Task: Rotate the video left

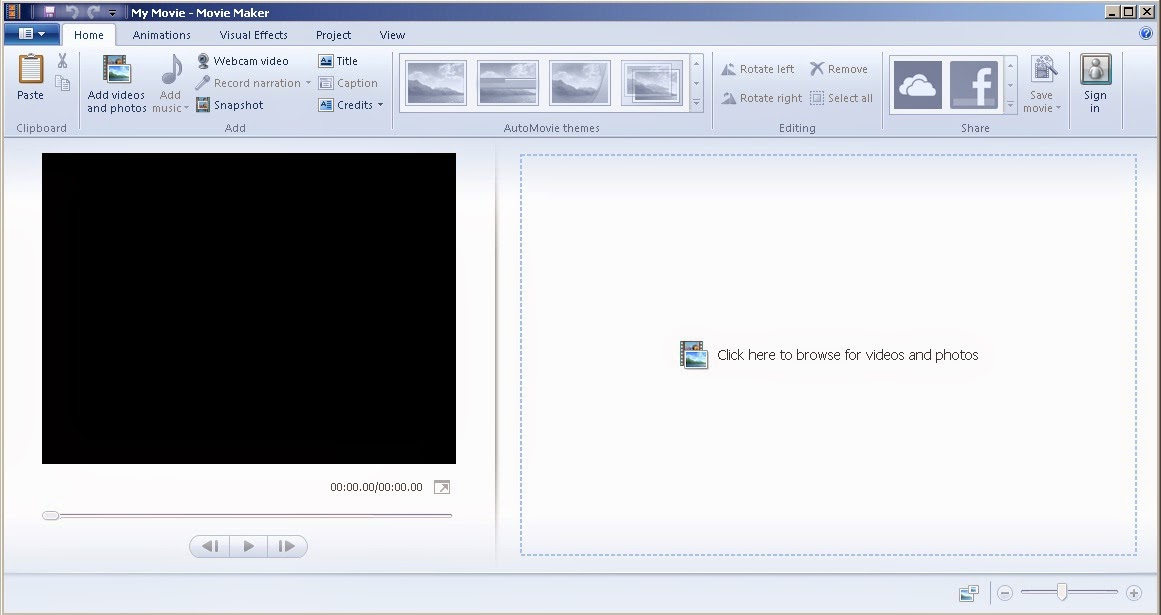Action: pyautogui.click(x=757, y=68)
